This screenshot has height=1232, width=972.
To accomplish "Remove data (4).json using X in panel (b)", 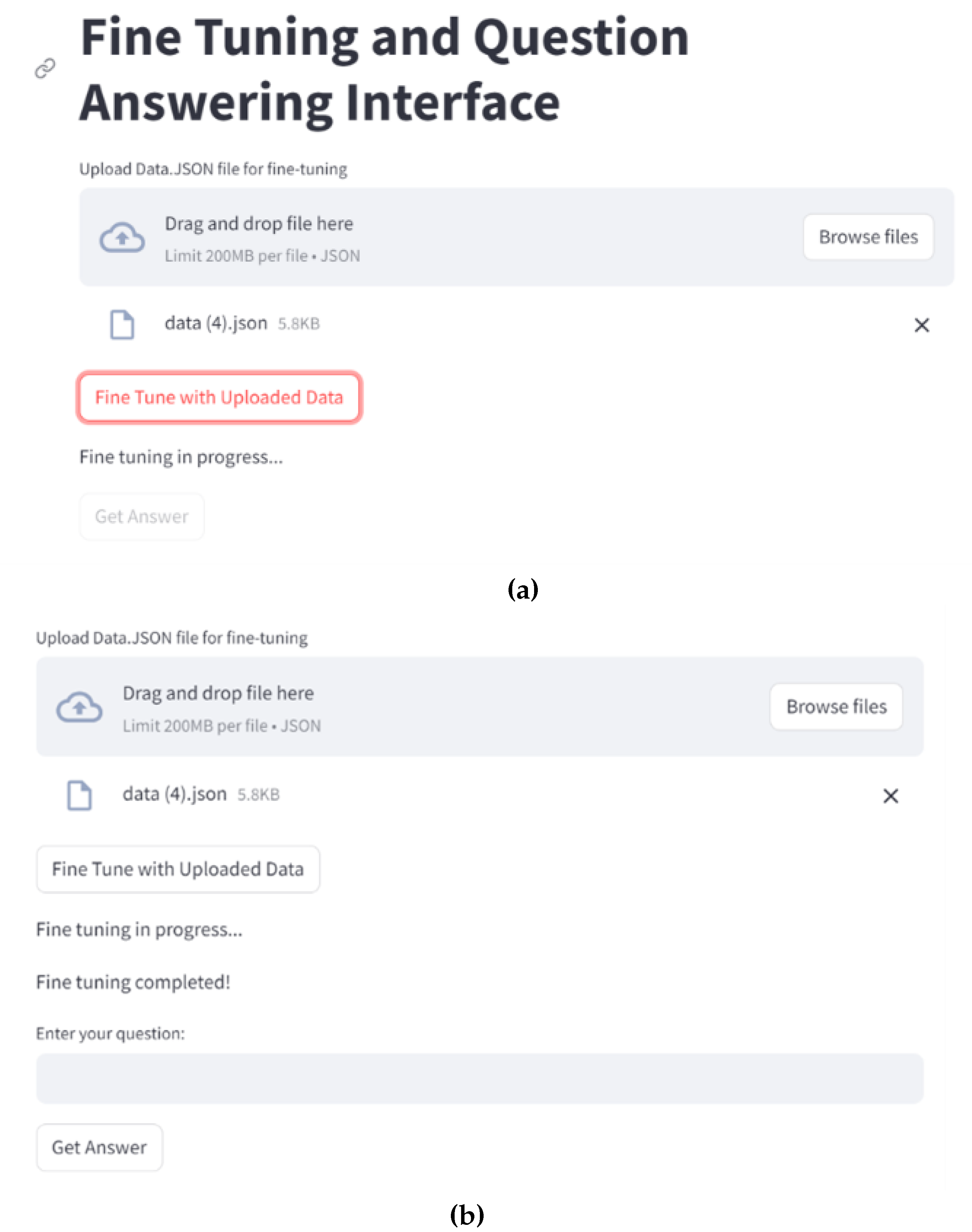I will (x=890, y=796).
